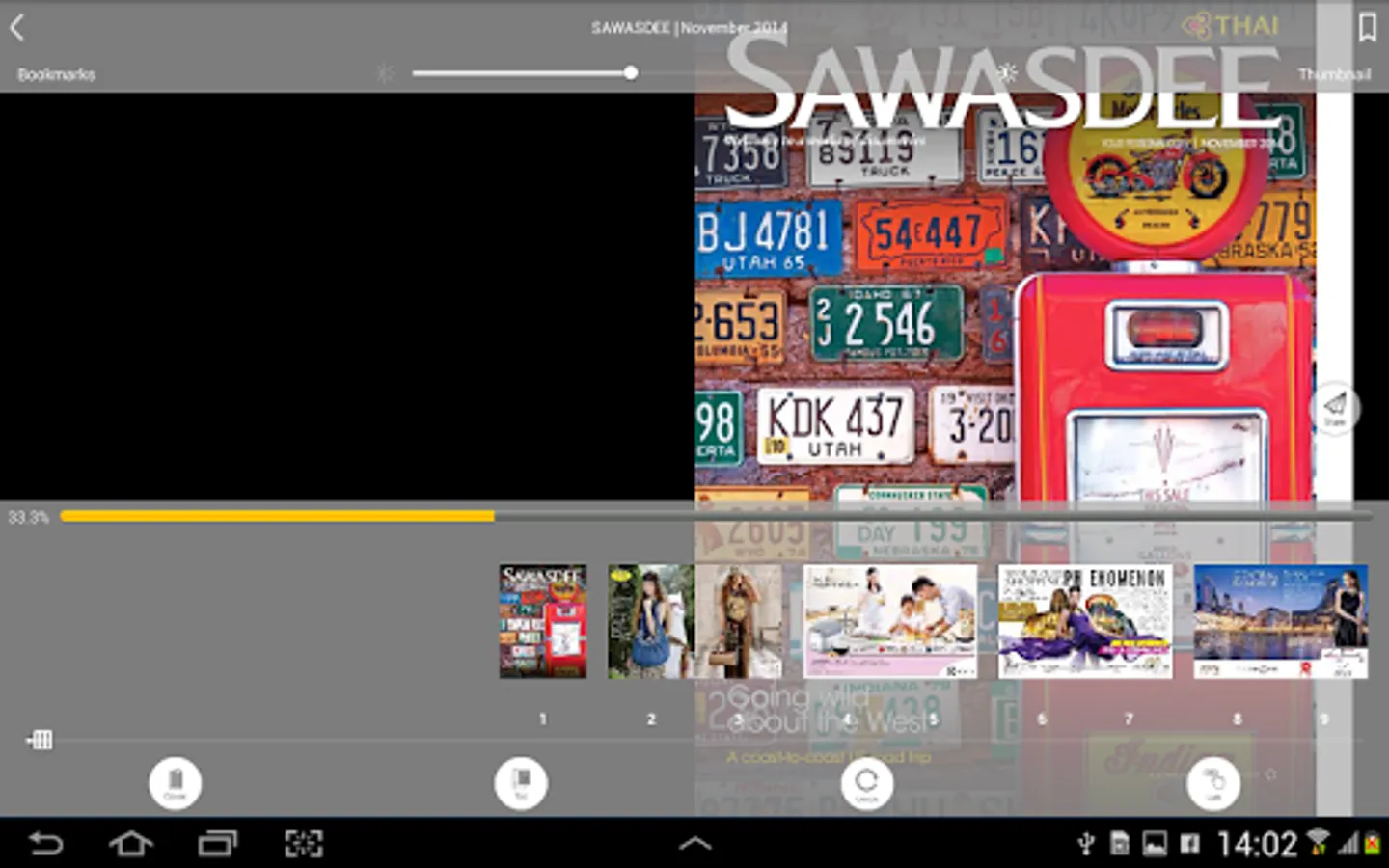Open the Thumbnail view
Viewport: 1389px width, 868px height.
(1334, 74)
